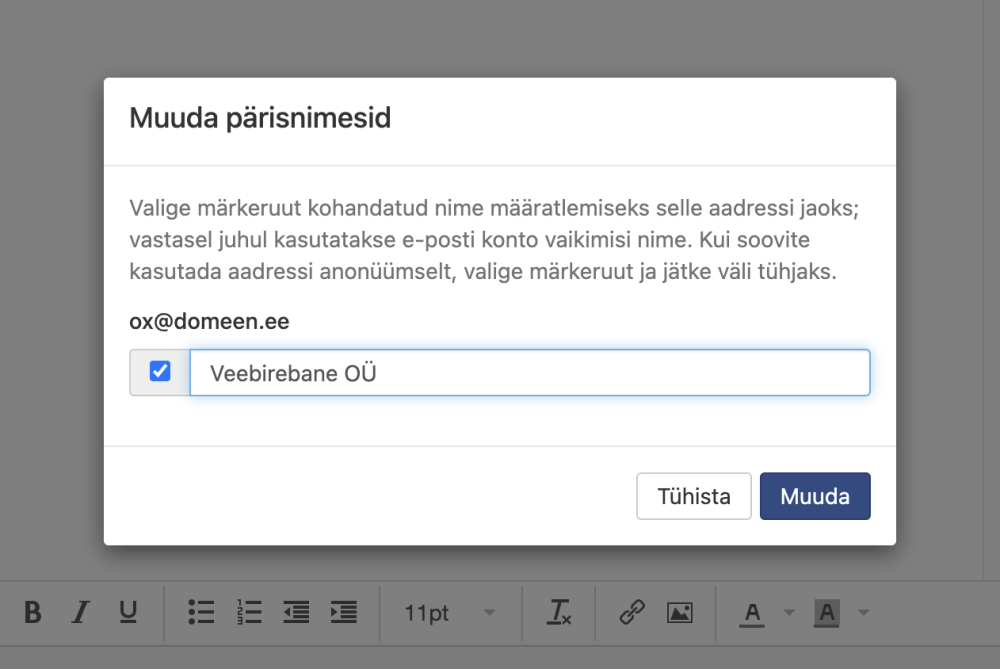Increase the paragraph indent
The width and height of the screenshot is (1000, 669).
[x=343, y=612]
